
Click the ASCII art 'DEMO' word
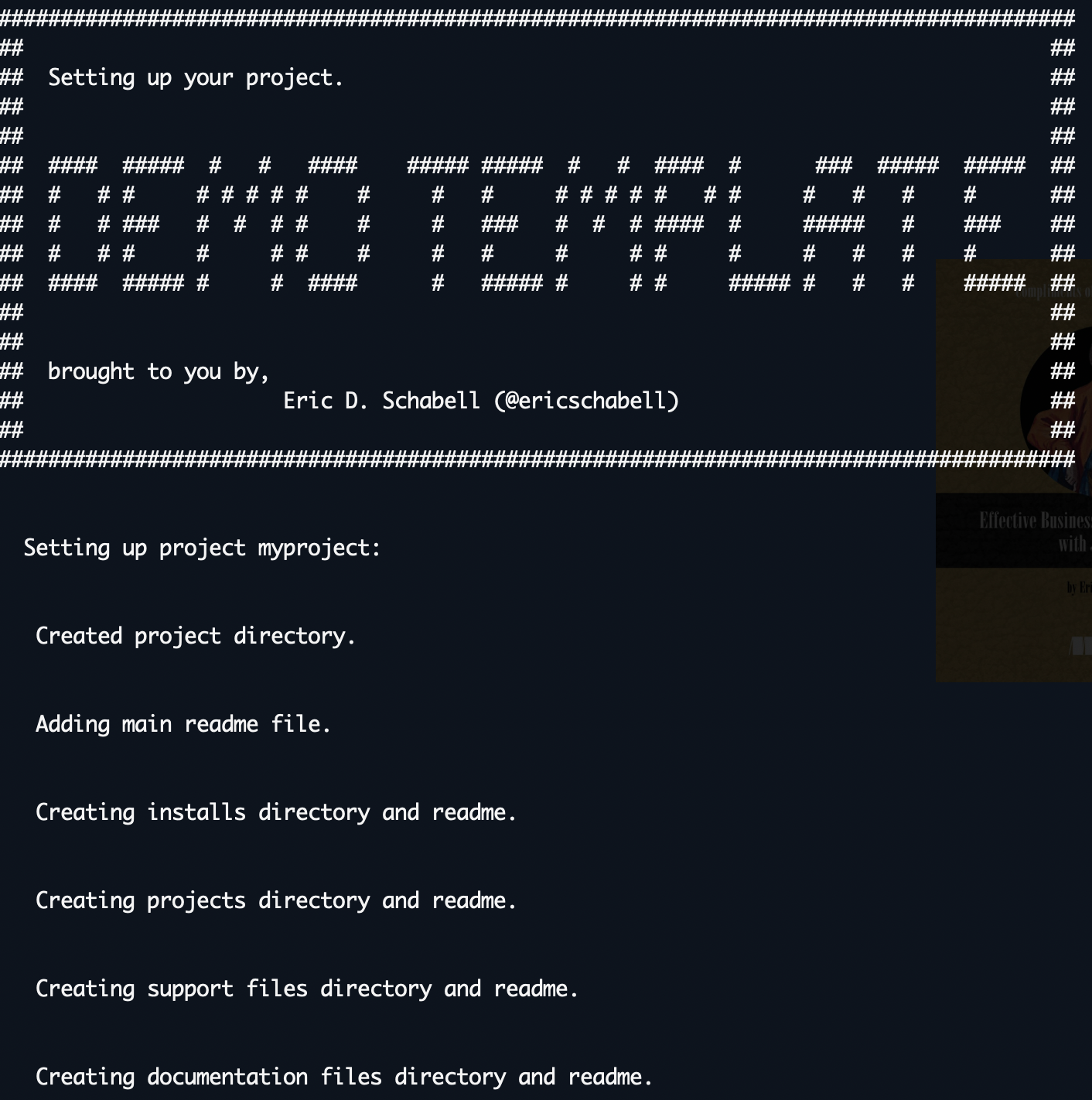[x=203, y=224]
